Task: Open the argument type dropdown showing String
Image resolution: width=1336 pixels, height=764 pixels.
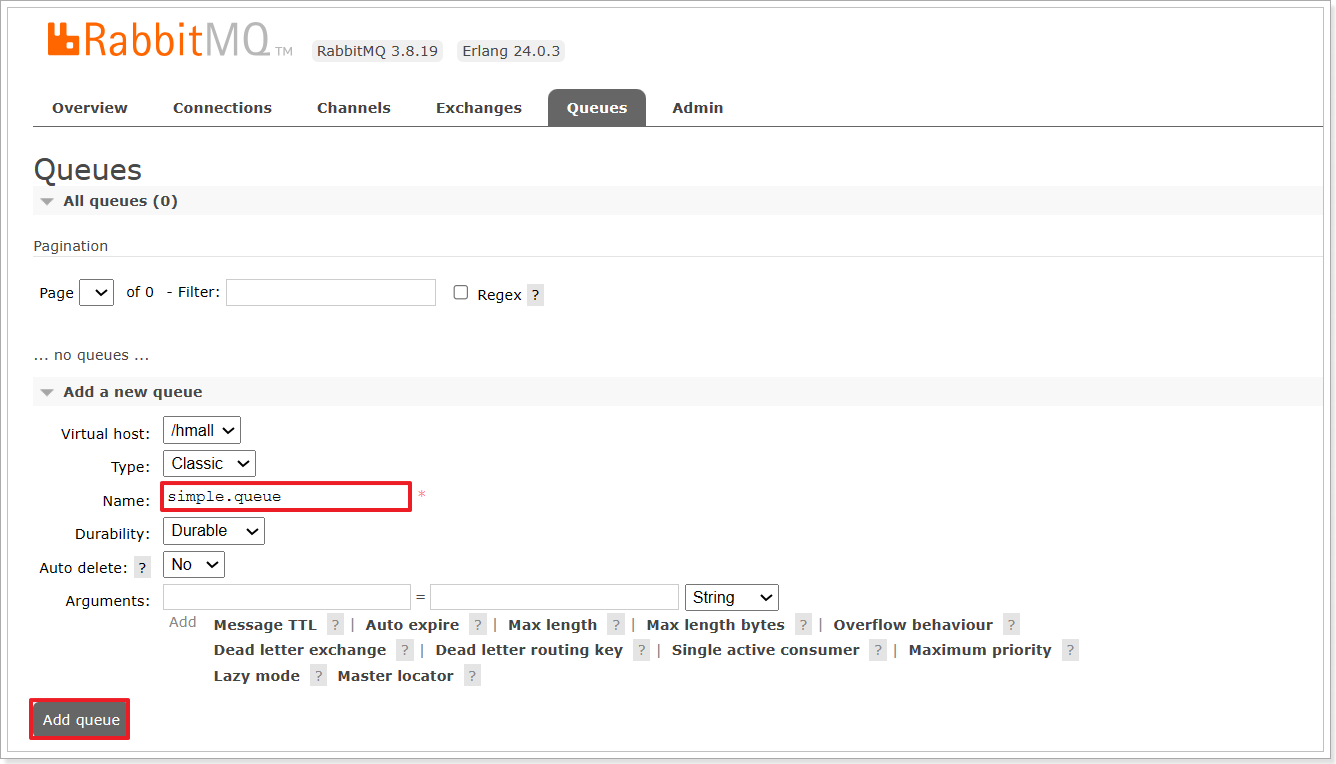Action: click(732, 598)
